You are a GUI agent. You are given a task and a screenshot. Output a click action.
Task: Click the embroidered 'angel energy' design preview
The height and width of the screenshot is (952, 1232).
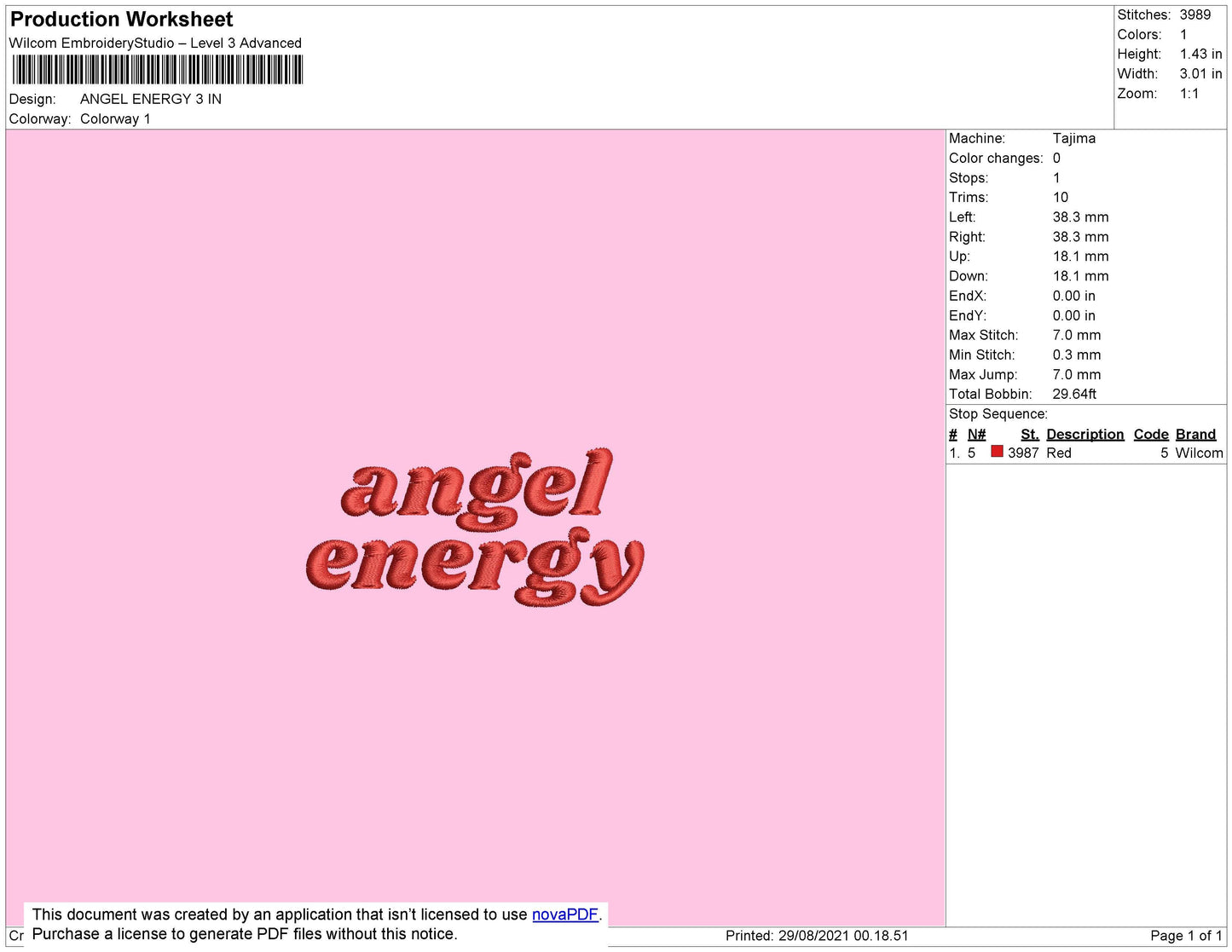pos(474,528)
